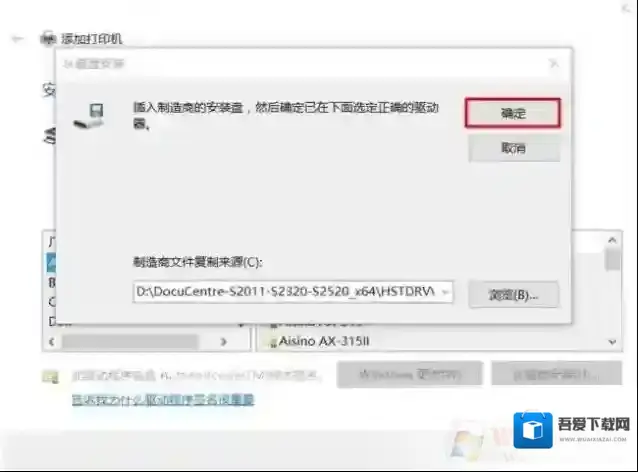The width and height of the screenshot is (638, 472).
Task: Click the printer icon beside 添加打印机
Action: coord(48,39)
